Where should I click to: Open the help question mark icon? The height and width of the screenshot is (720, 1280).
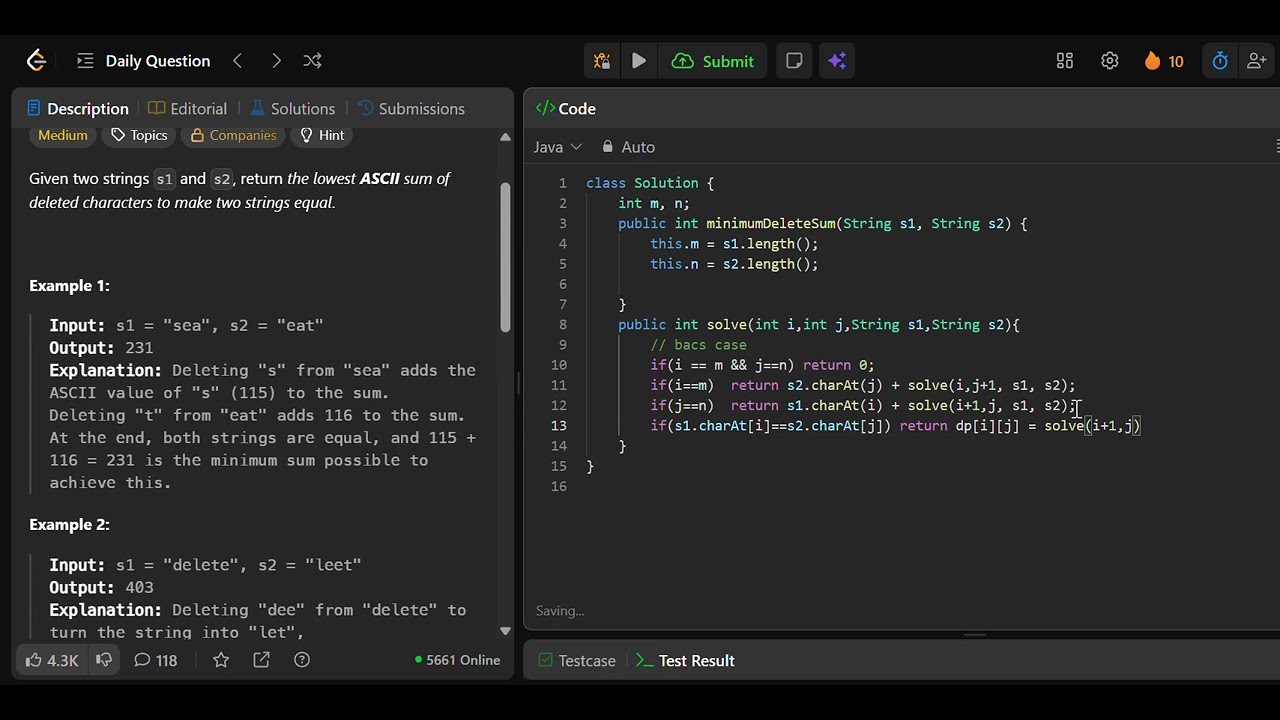302,660
